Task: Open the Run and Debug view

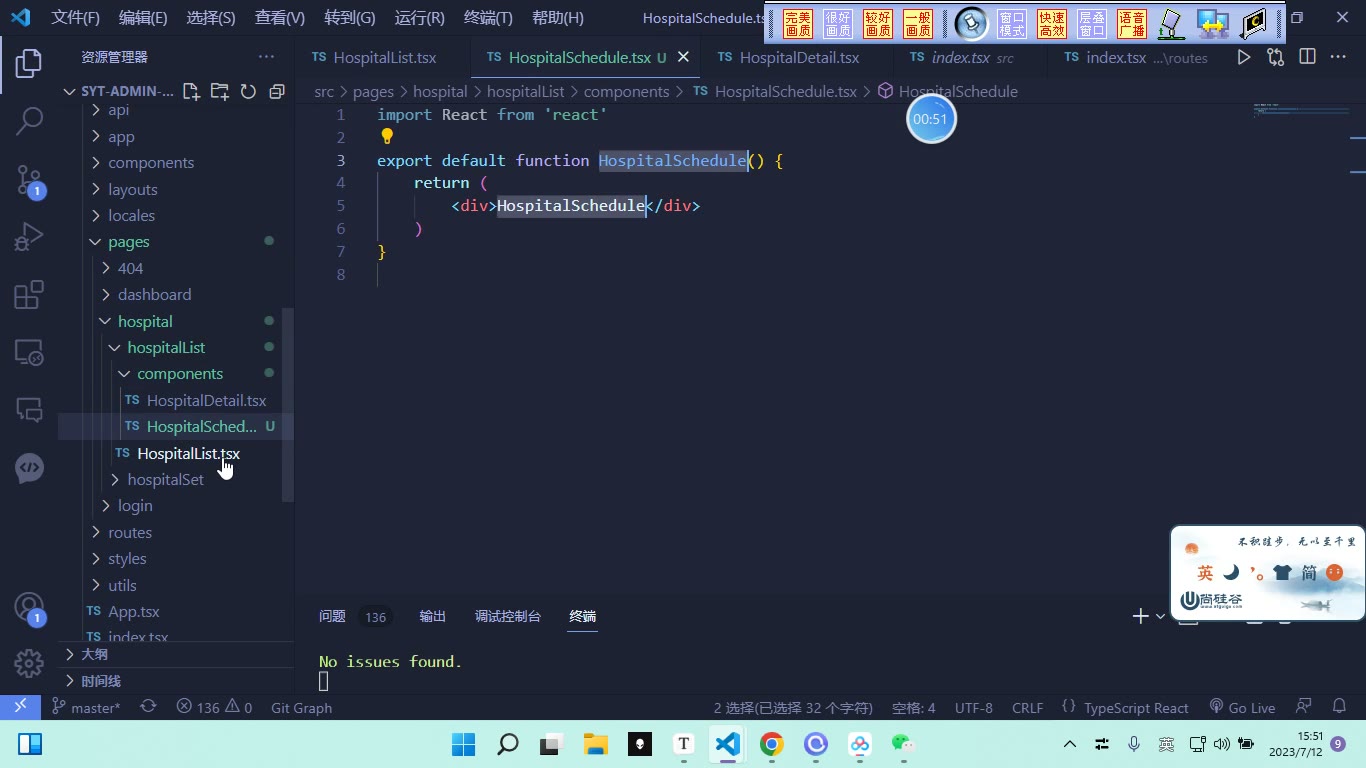Action: click(29, 237)
